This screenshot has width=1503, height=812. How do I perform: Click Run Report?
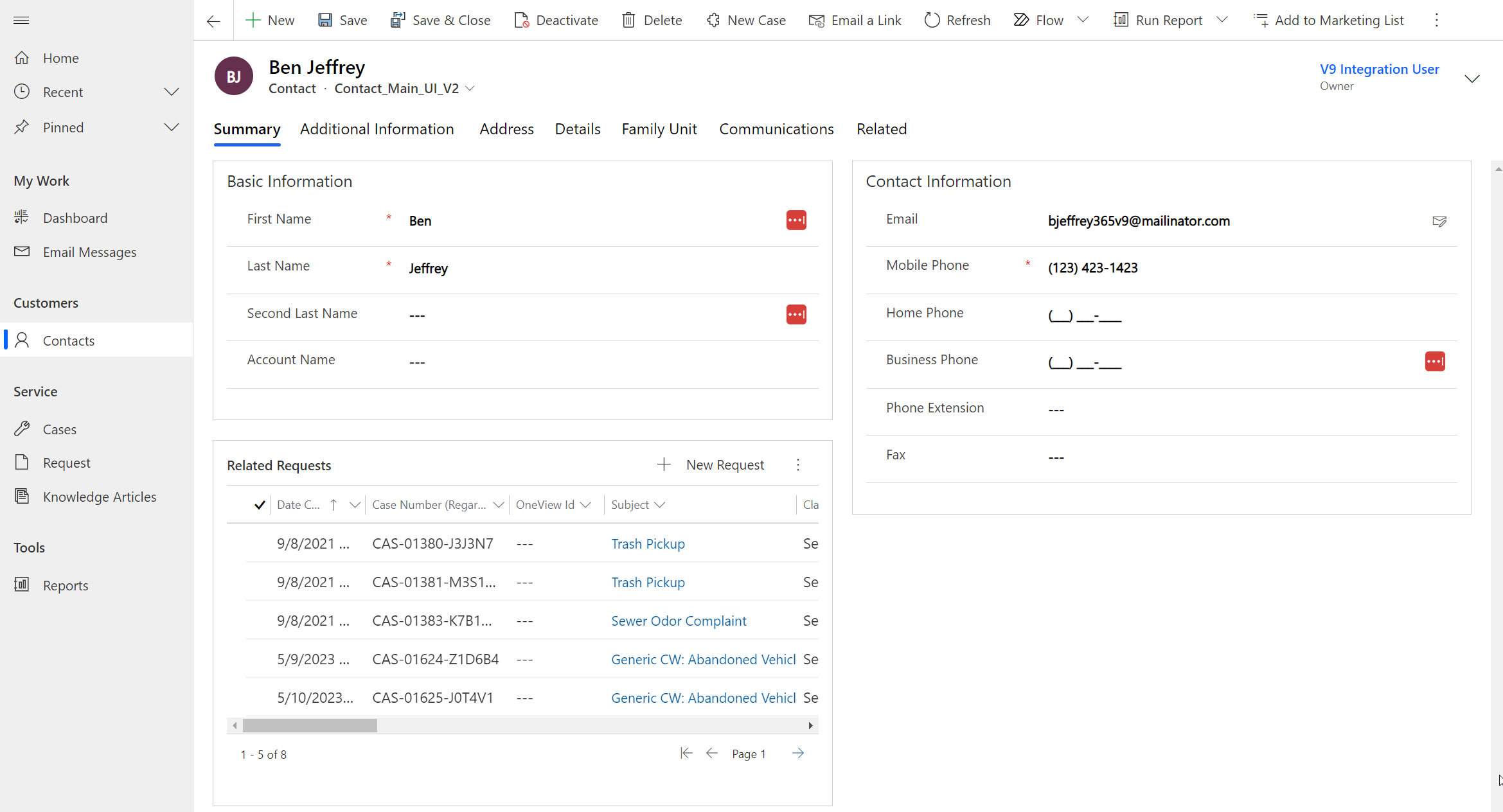click(1158, 20)
